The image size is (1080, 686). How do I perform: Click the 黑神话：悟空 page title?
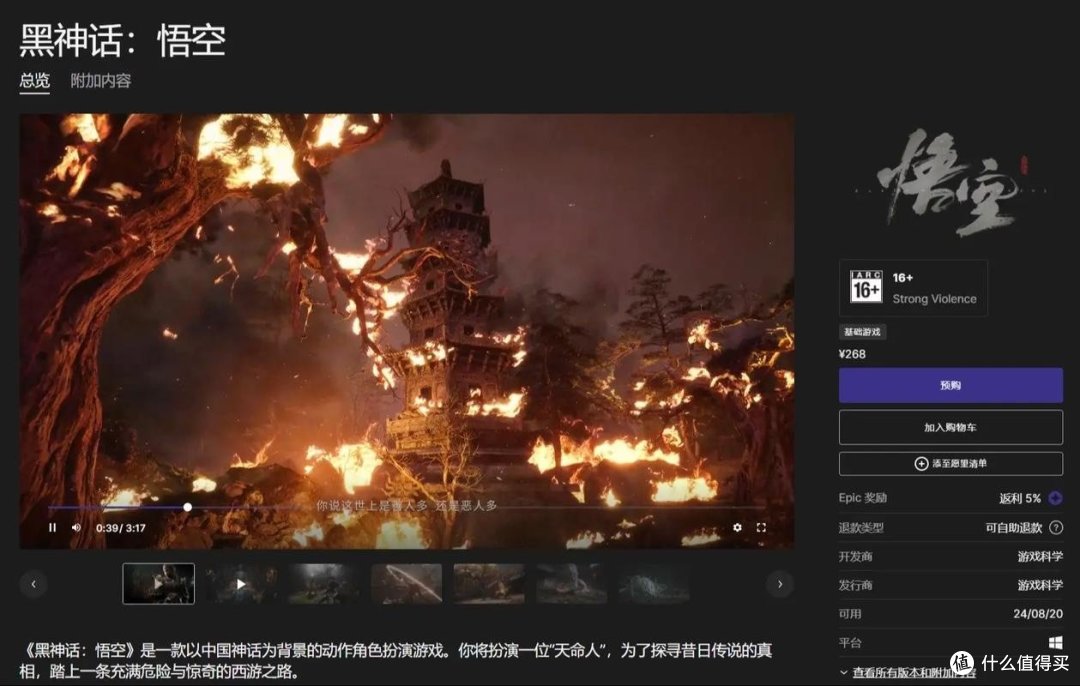[123, 40]
